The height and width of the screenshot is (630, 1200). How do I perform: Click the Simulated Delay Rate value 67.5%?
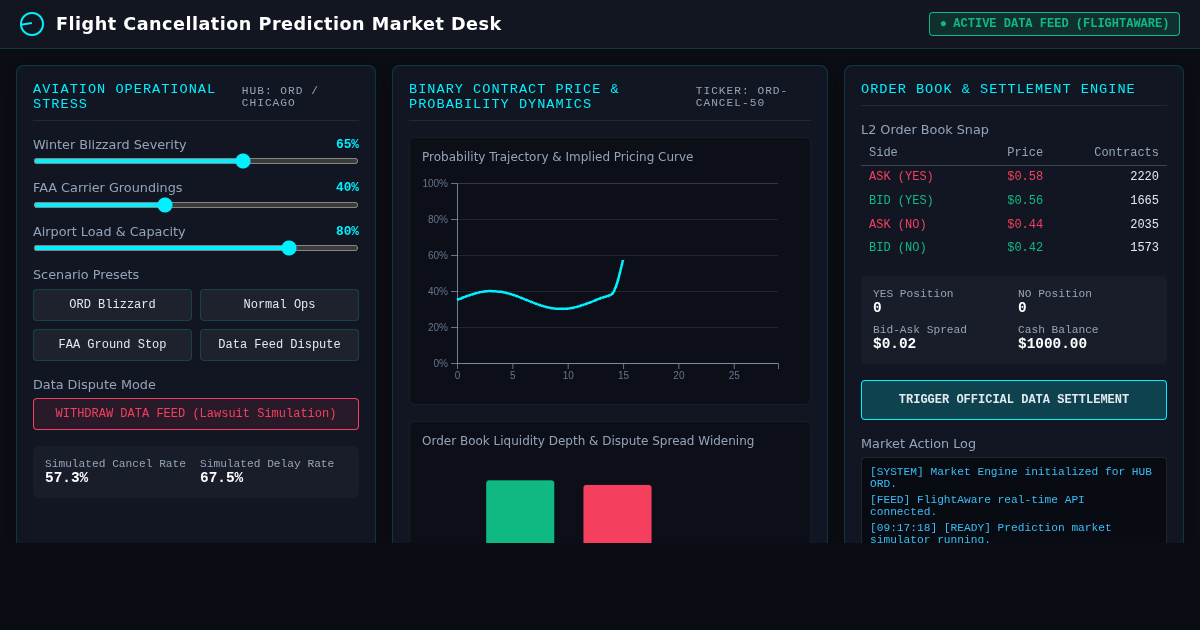(x=222, y=478)
